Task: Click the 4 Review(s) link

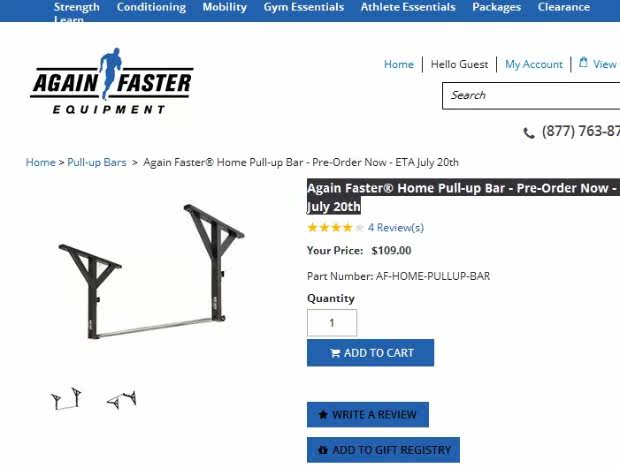Action: point(396,228)
